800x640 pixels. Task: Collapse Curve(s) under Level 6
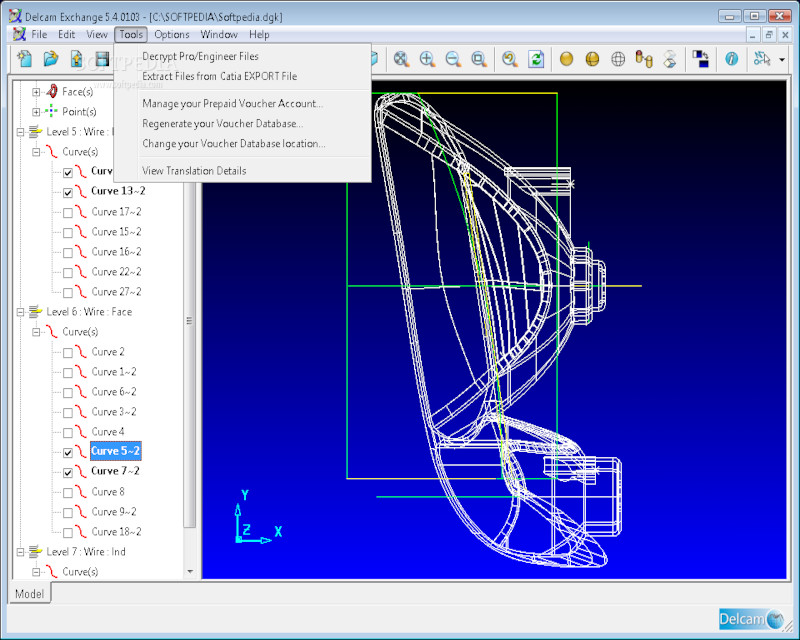coord(36,332)
